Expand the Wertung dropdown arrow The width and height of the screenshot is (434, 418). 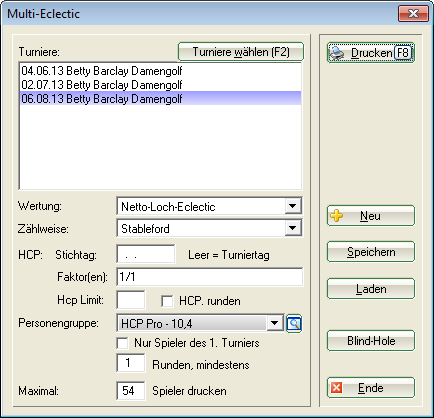point(292,206)
